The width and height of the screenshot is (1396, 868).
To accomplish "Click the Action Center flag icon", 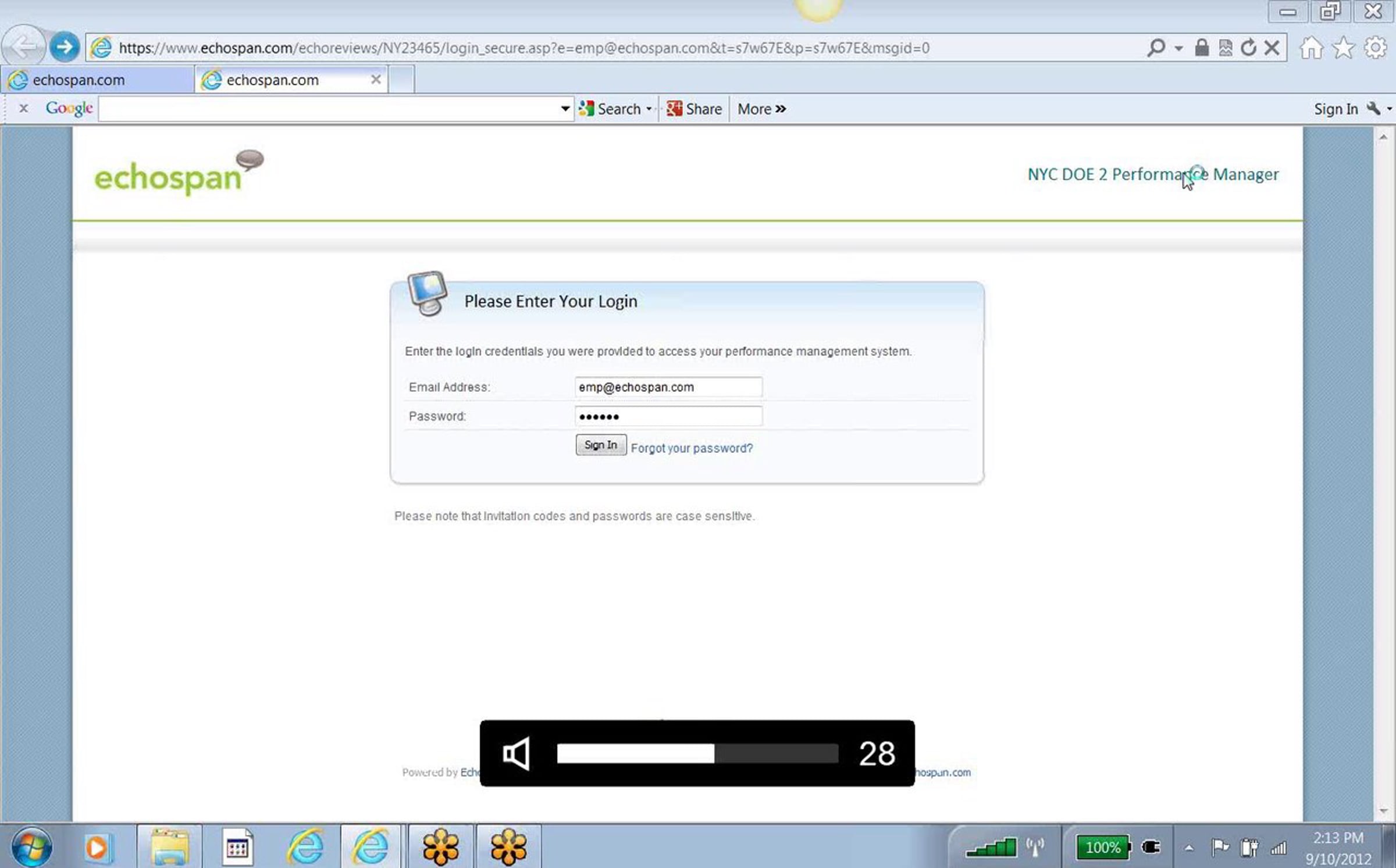I will (1220, 848).
